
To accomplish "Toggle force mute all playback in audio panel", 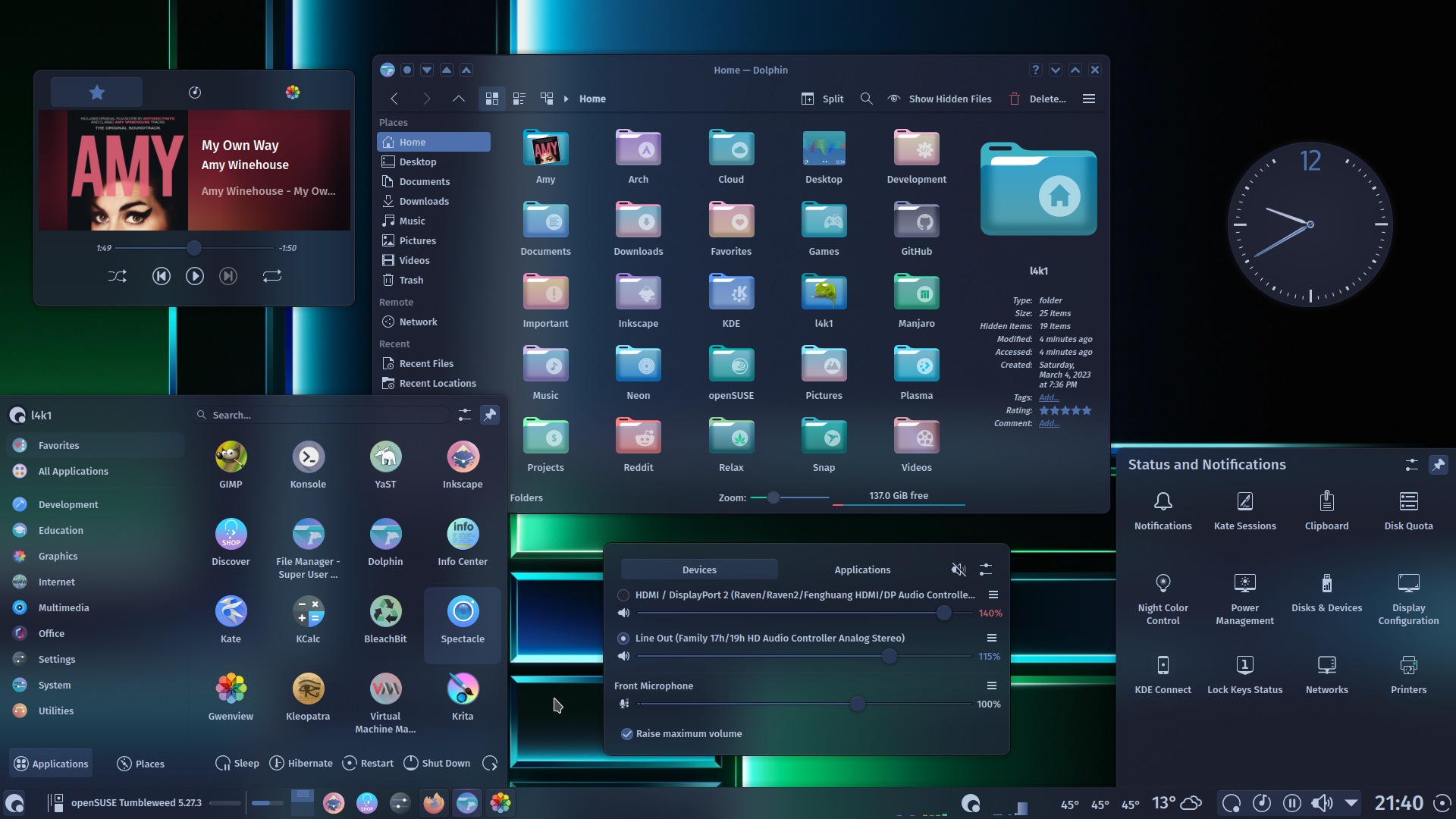I will 959,569.
